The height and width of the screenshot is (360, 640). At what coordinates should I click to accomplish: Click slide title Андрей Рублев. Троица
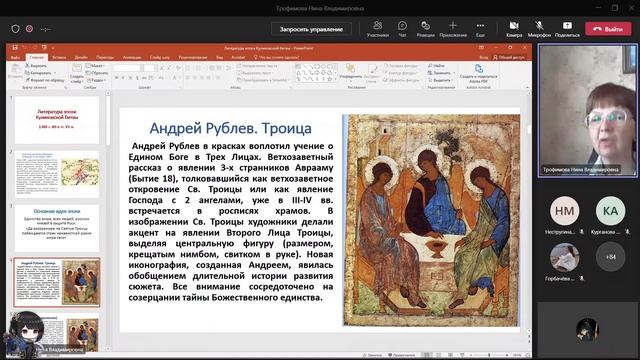pyautogui.click(x=231, y=128)
